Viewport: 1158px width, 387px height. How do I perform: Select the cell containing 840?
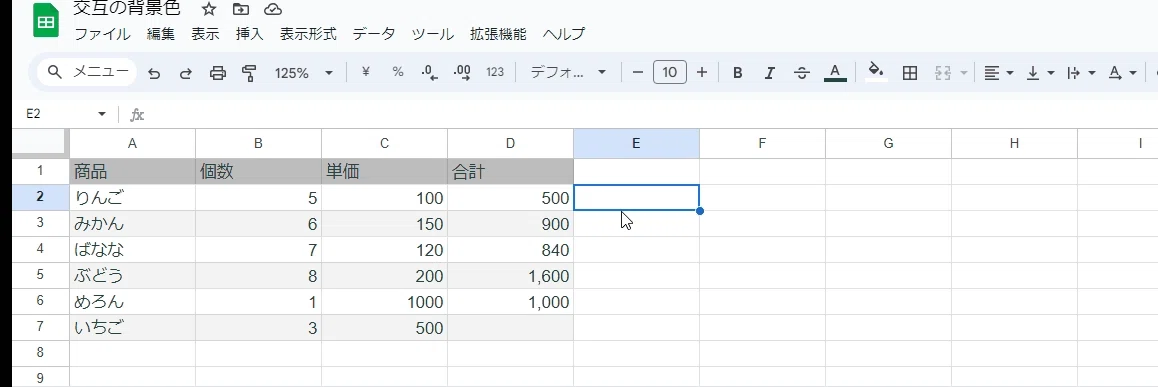click(510, 250)
